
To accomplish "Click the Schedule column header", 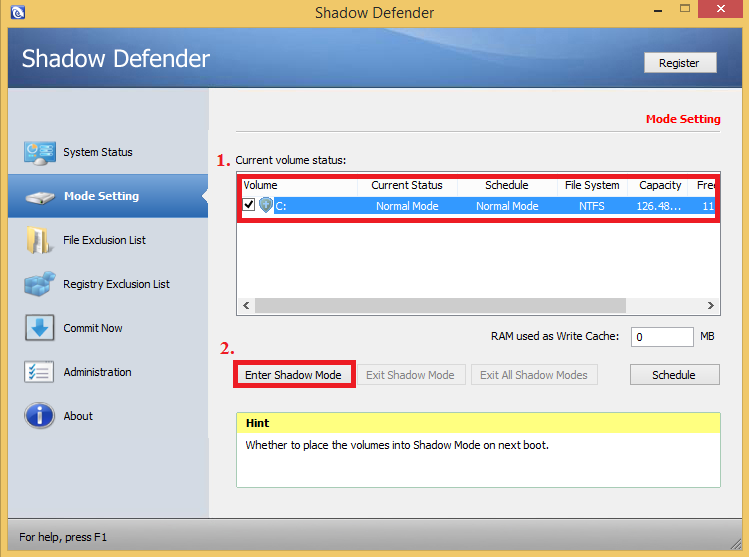I will pyautogui.click(x=507, y=186).
